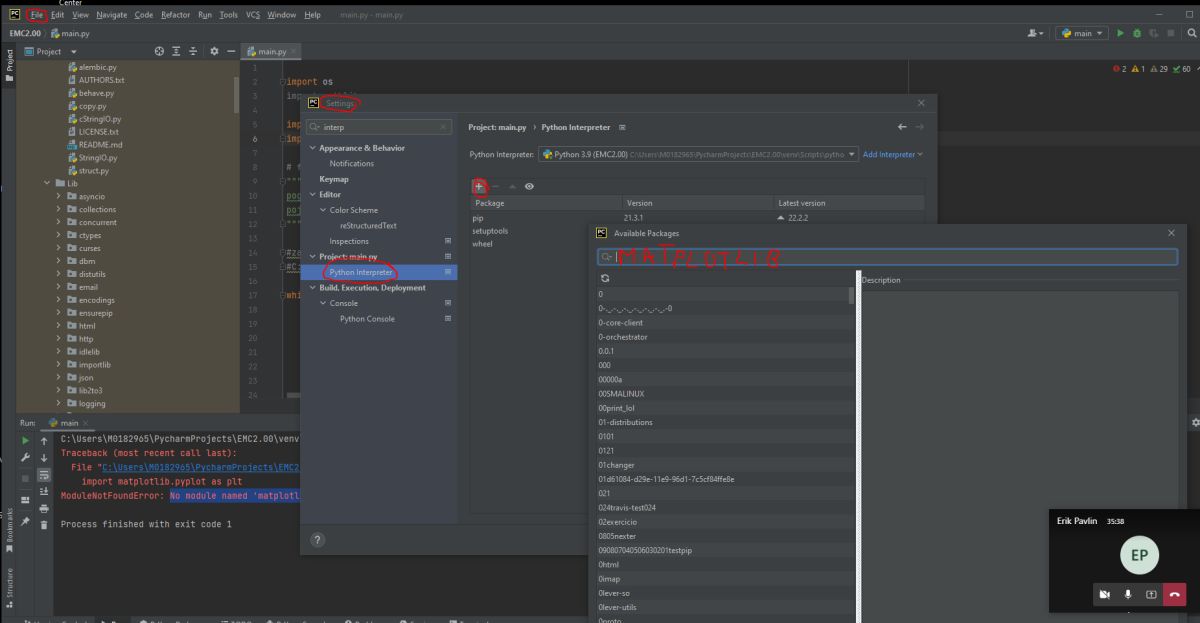Rerun main in the Run panel

click(x=26, y=440)
